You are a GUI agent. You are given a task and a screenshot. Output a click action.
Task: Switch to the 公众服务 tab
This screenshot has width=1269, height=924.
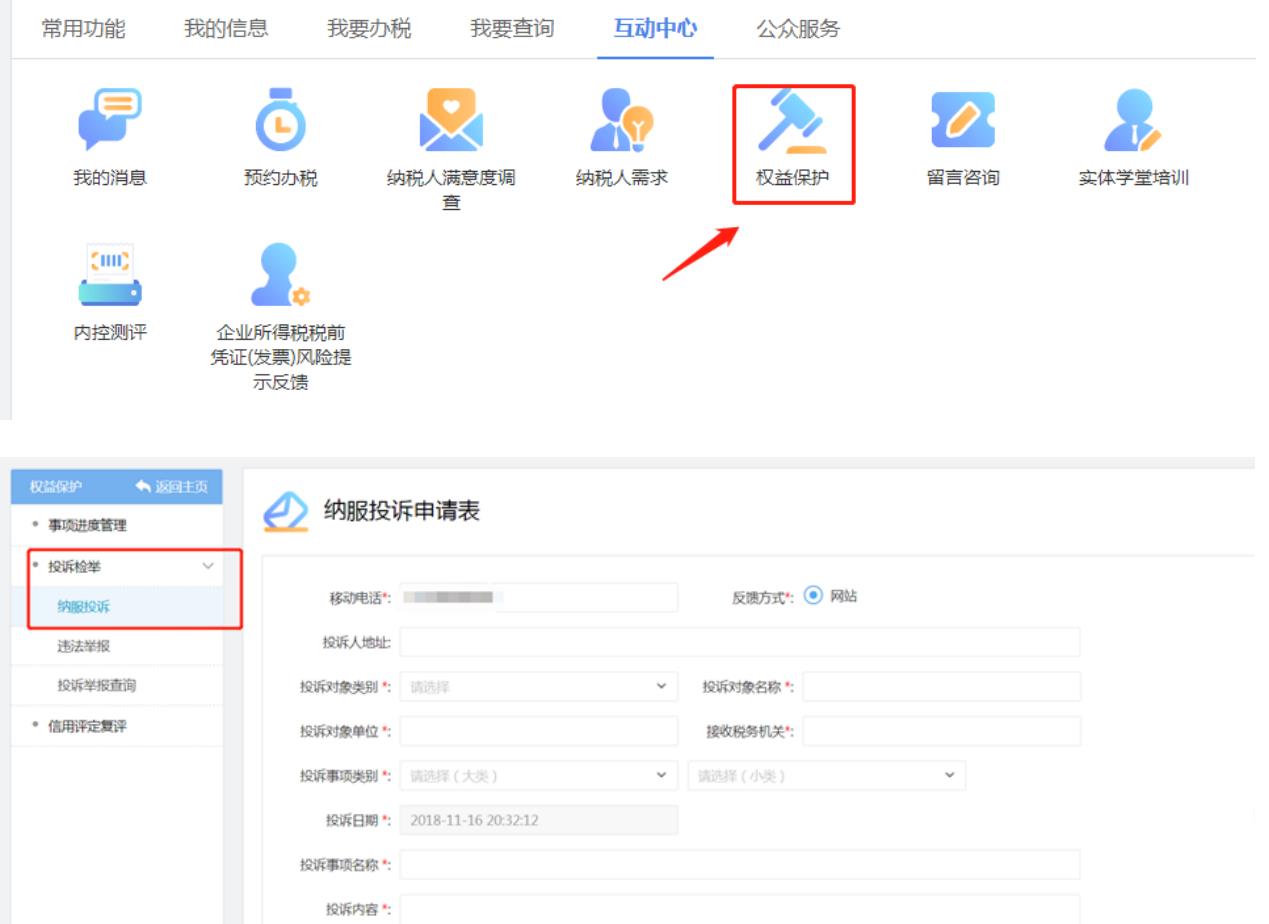[x=798, y=29]
